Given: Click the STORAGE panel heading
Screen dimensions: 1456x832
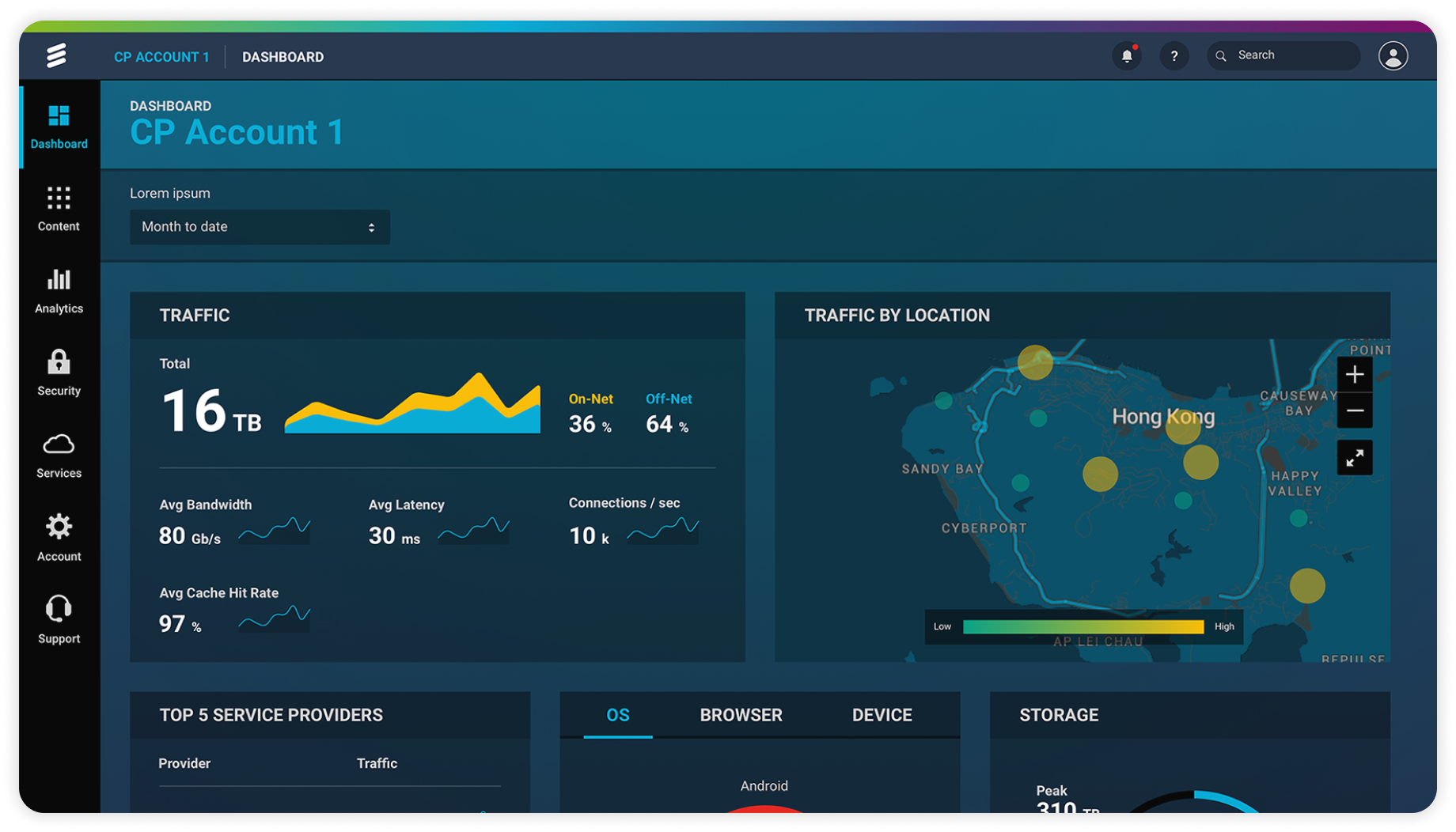Looking at the screenshot, I should point(1059,715).
